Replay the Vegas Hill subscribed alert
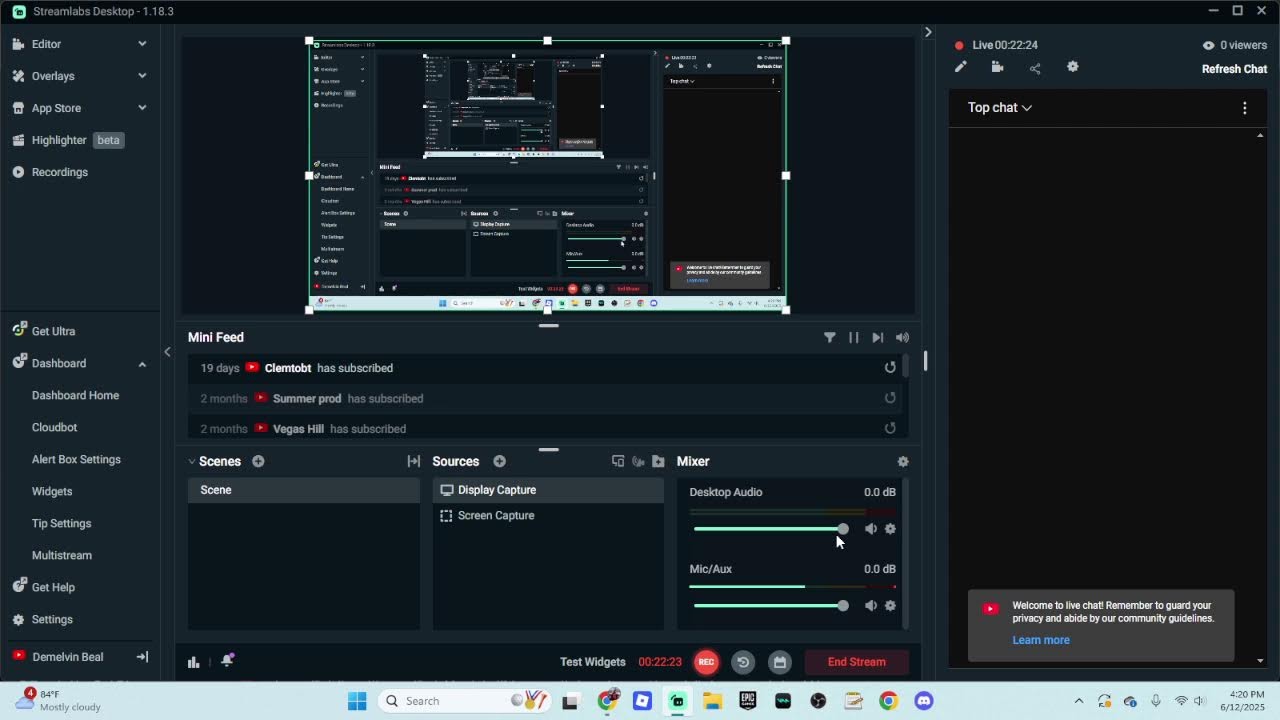 coord(890,428)
